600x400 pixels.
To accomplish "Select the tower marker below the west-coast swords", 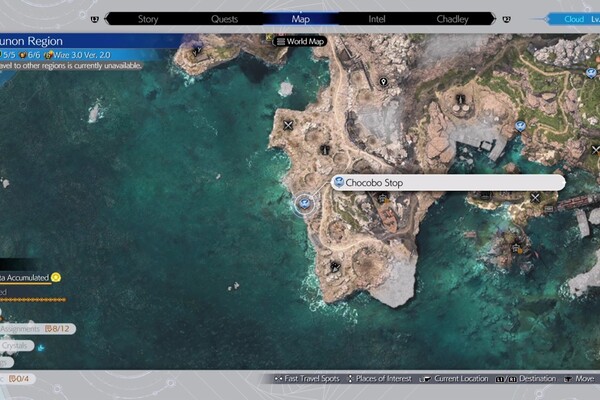I will (325, 150).
